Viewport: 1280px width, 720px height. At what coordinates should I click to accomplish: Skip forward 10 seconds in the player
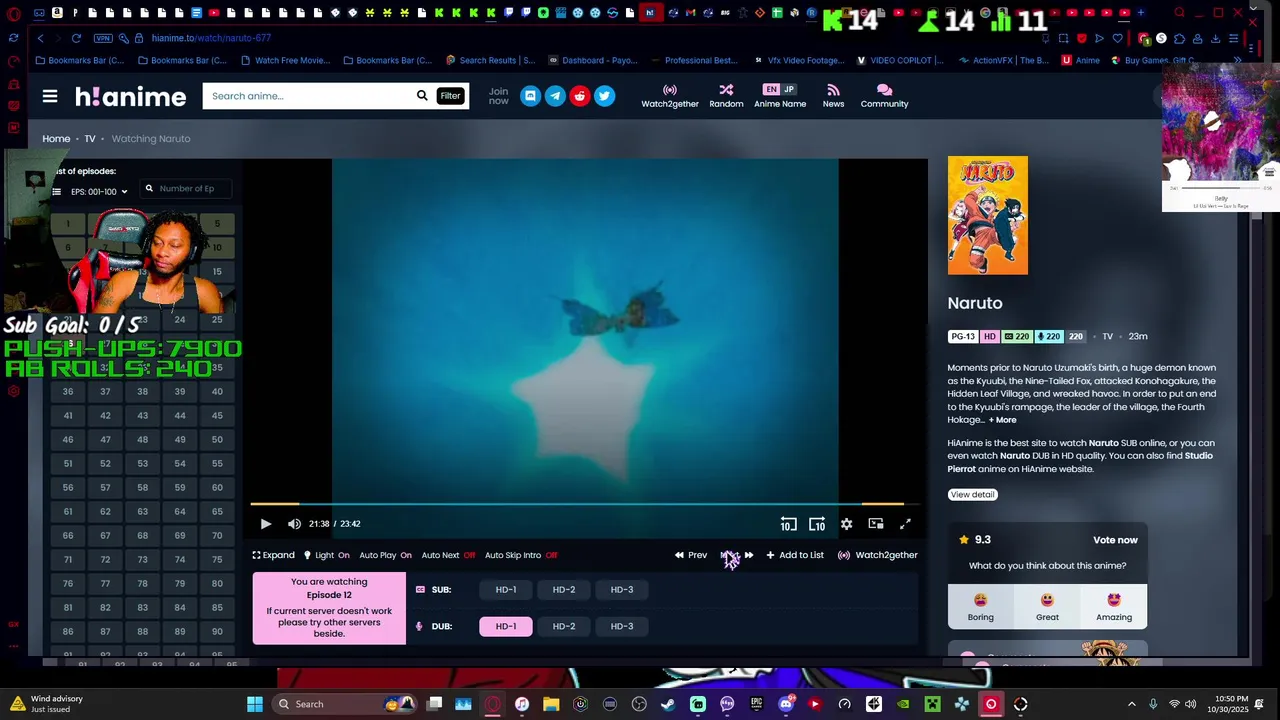coord(817,524)
